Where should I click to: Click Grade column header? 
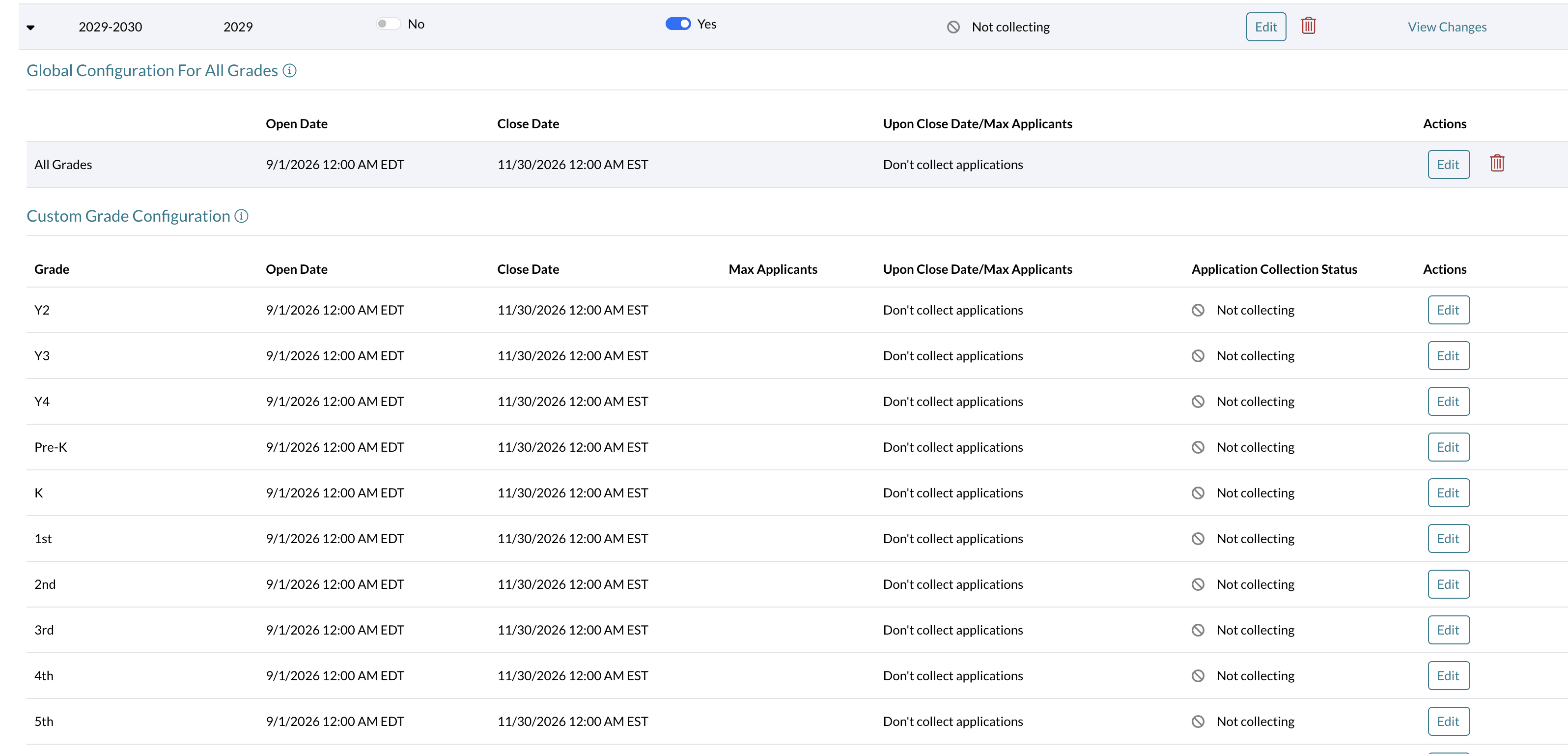52,269
